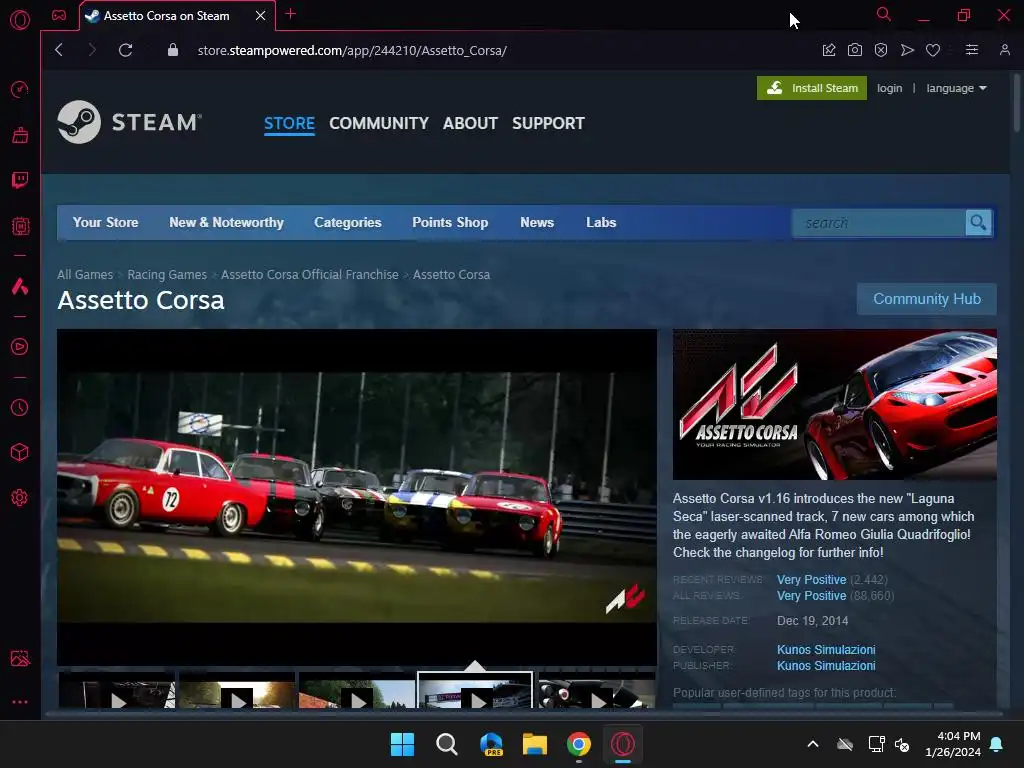The height and width of the screenshot is (768, 1024).
Task: Open Aria AI sidebar icon
Action: (x=20, y=286)
